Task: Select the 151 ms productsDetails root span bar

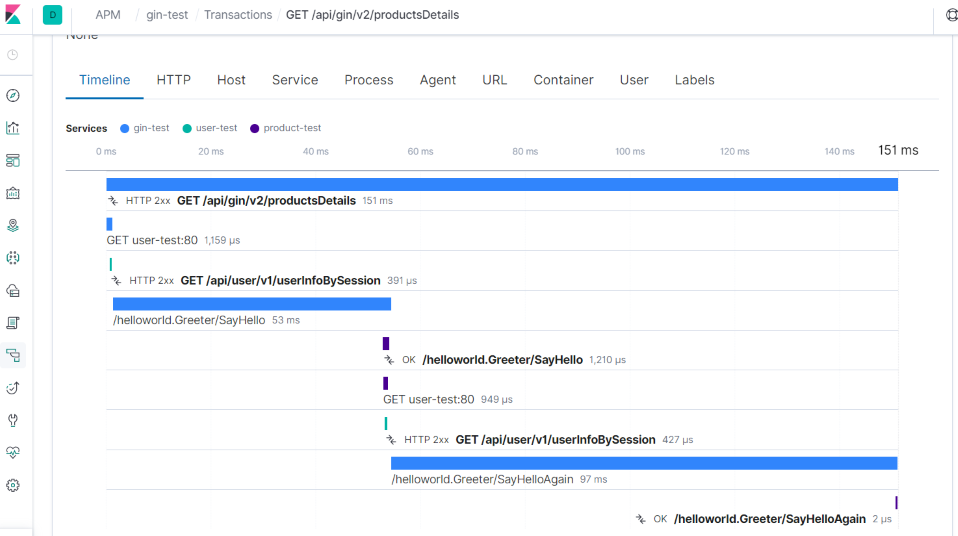Action: click(502, 185)
